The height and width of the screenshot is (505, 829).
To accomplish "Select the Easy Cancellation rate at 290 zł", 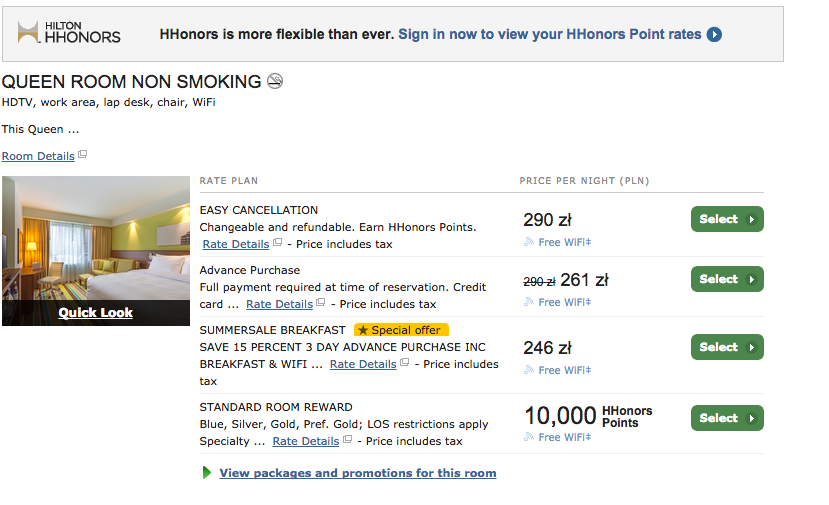I will (727, 219).
